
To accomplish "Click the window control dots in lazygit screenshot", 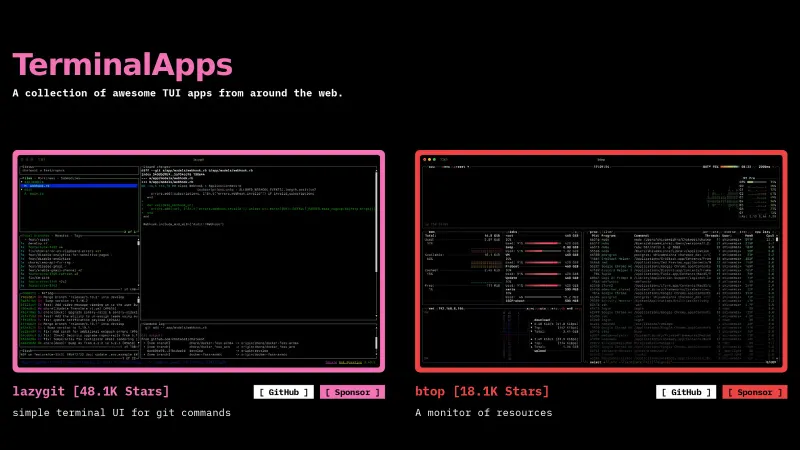I will point(28,159).
